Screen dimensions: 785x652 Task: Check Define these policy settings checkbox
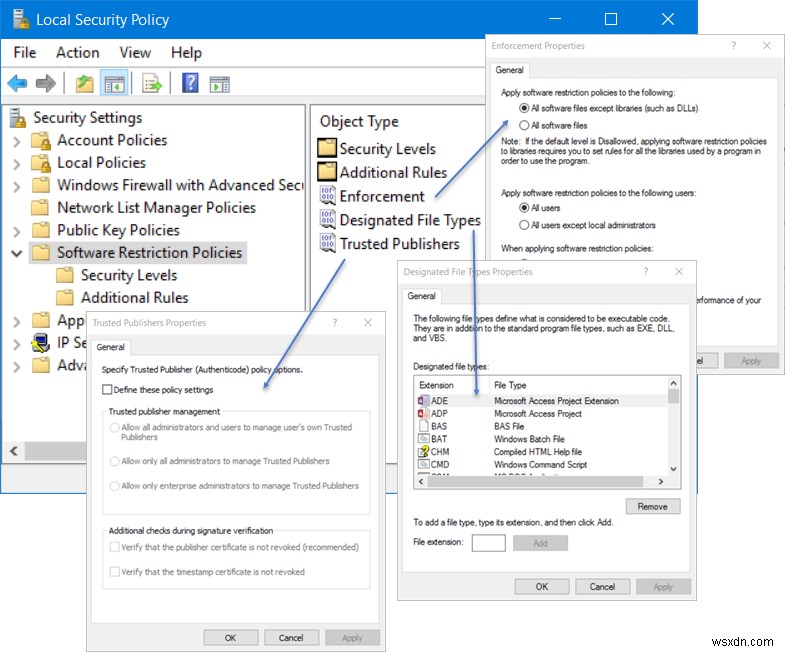(x=107, y=390)
